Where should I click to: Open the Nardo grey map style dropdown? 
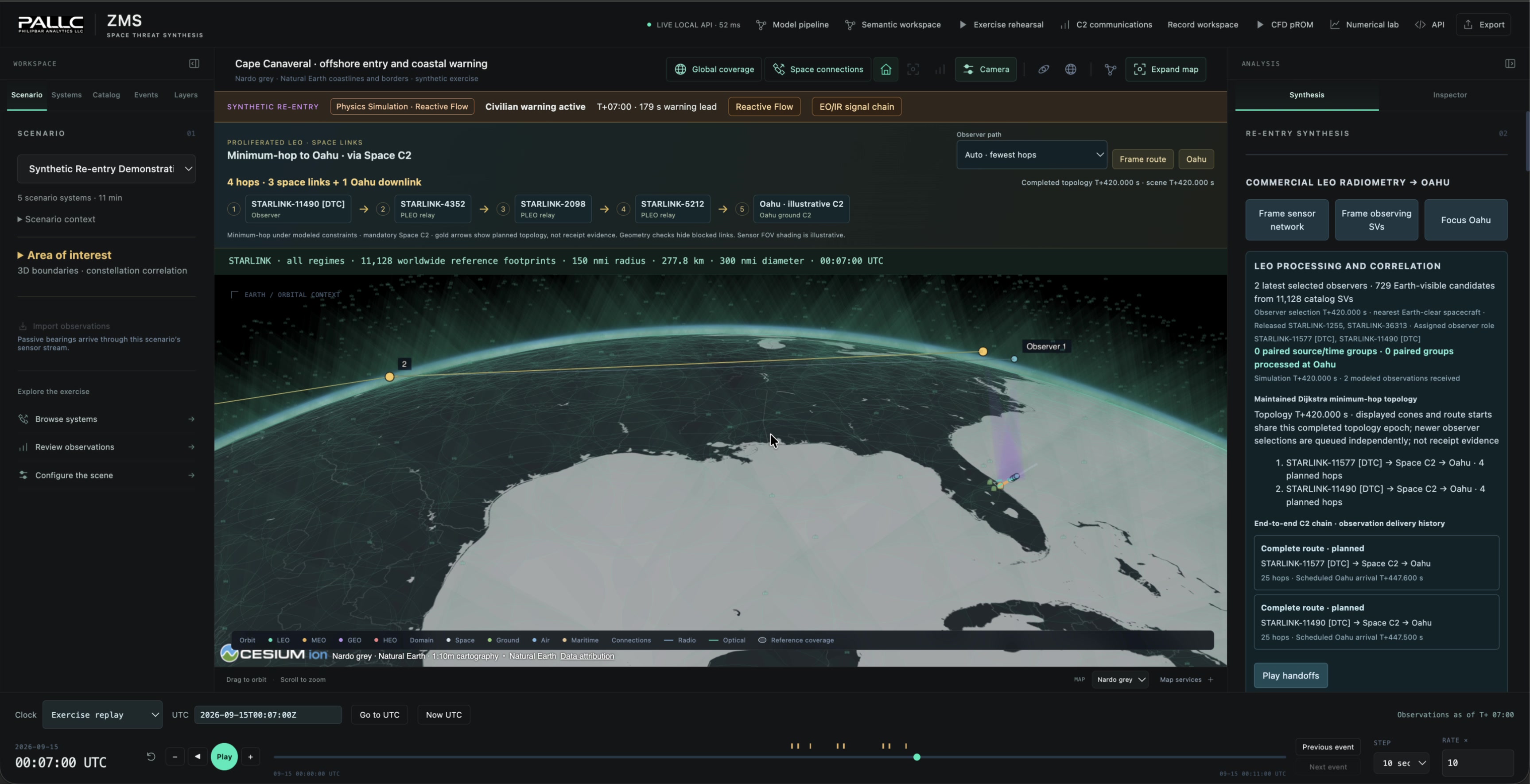pos(1120,680)
